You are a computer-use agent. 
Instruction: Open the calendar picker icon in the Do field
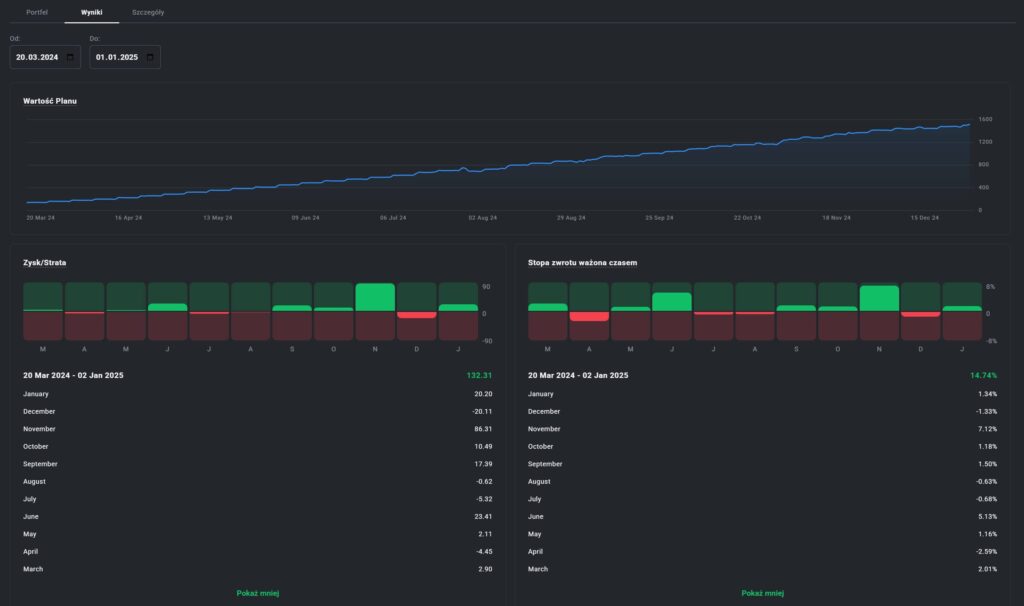tap(149, 58)
